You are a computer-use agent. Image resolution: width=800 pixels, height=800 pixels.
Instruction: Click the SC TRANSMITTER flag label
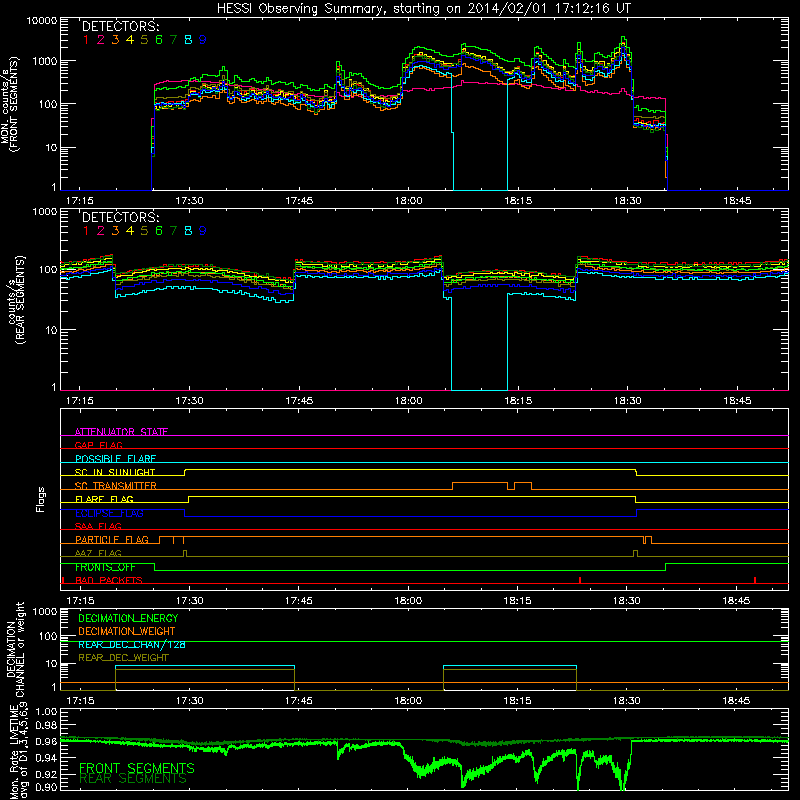coord(116,486)
